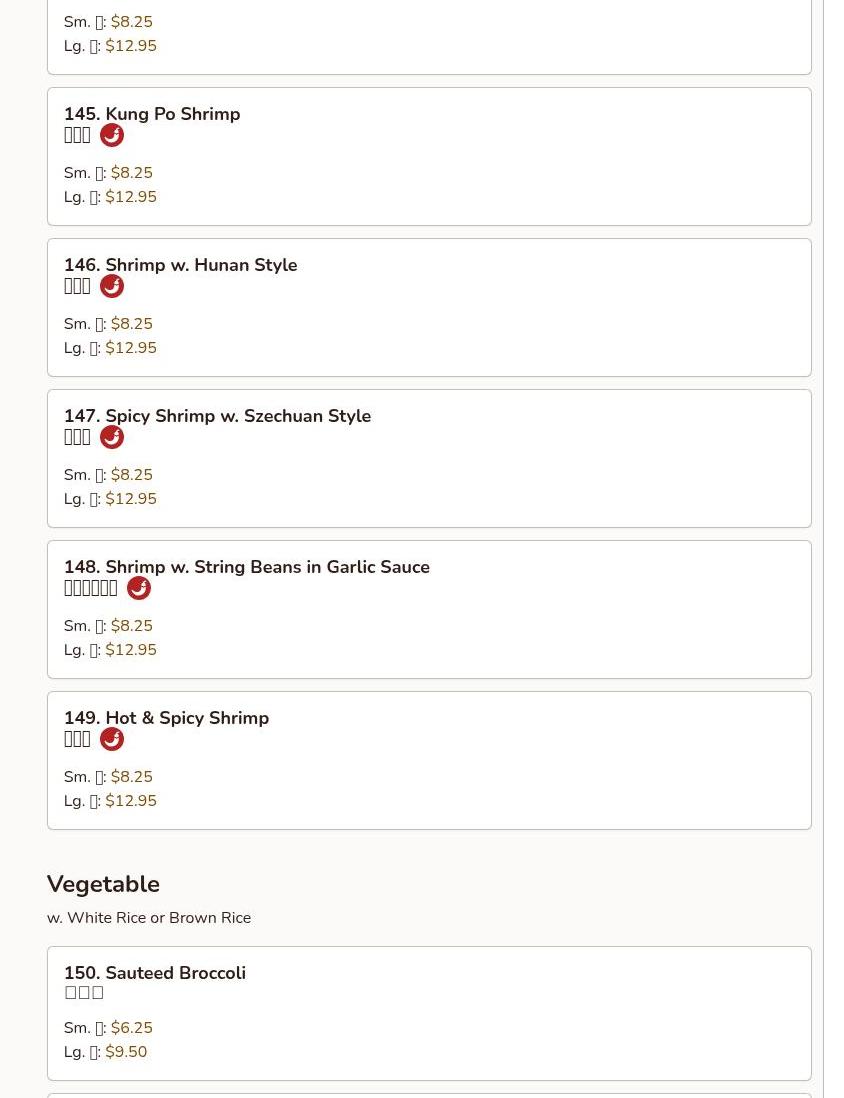Screen dimensions: 844x1098
Task: Click the spicy chili icon for Kung Po Shrimp
Action: (112, 135)
